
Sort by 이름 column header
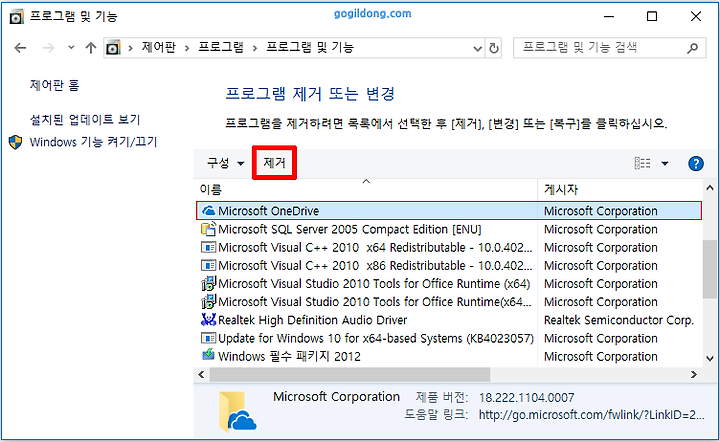tap(211, 190)
